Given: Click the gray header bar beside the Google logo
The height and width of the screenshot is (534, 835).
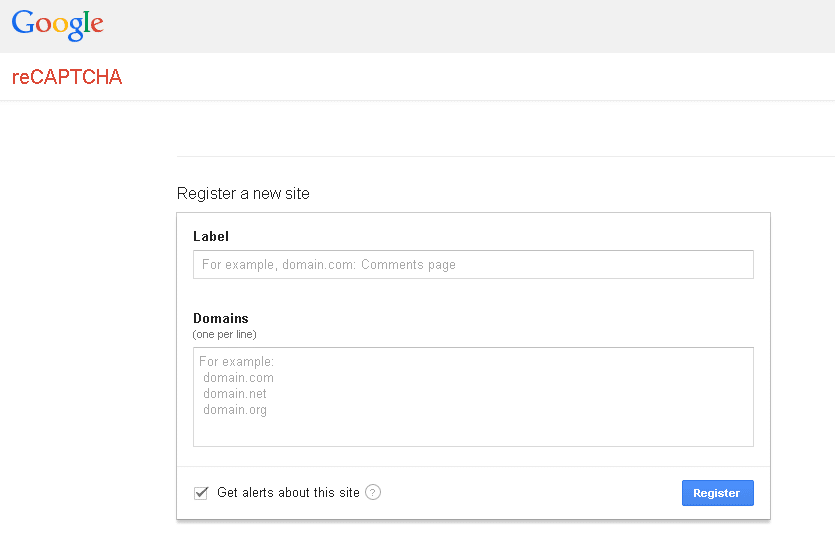Looking at the screenshot, I should (x=450, y=25).
